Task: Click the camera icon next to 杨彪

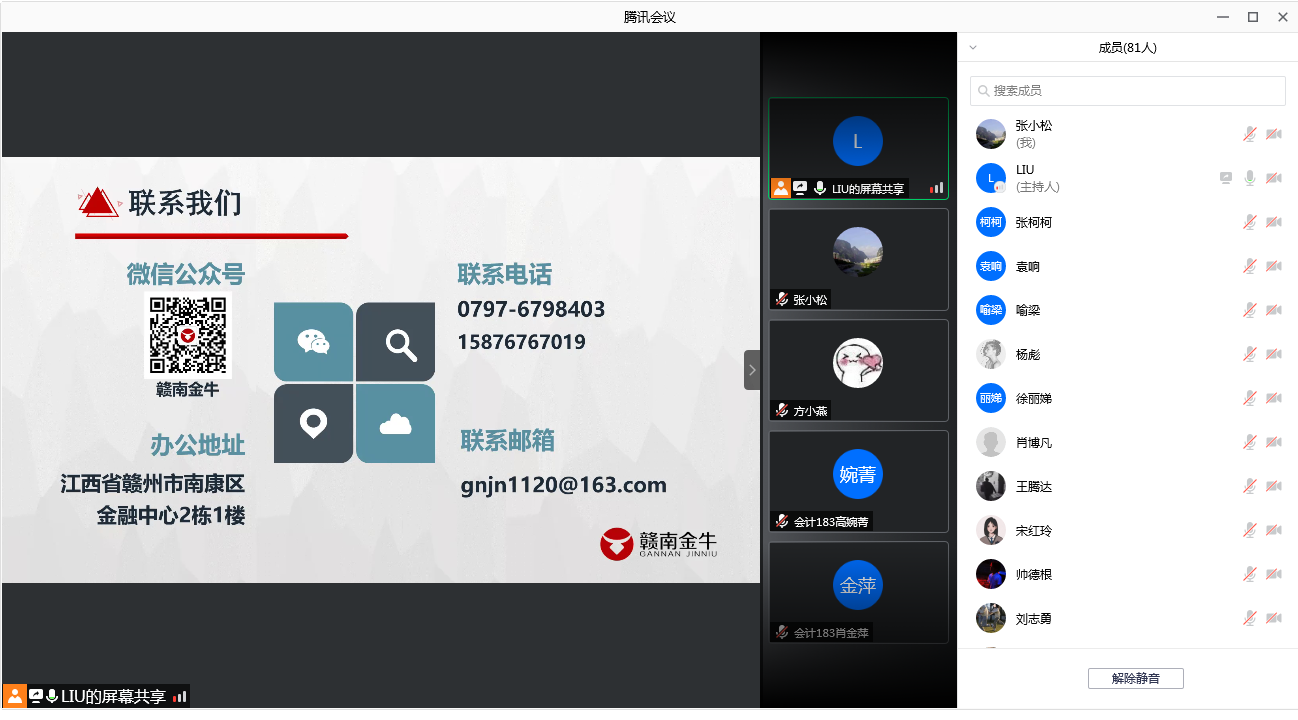Action: coord(1274,354)
